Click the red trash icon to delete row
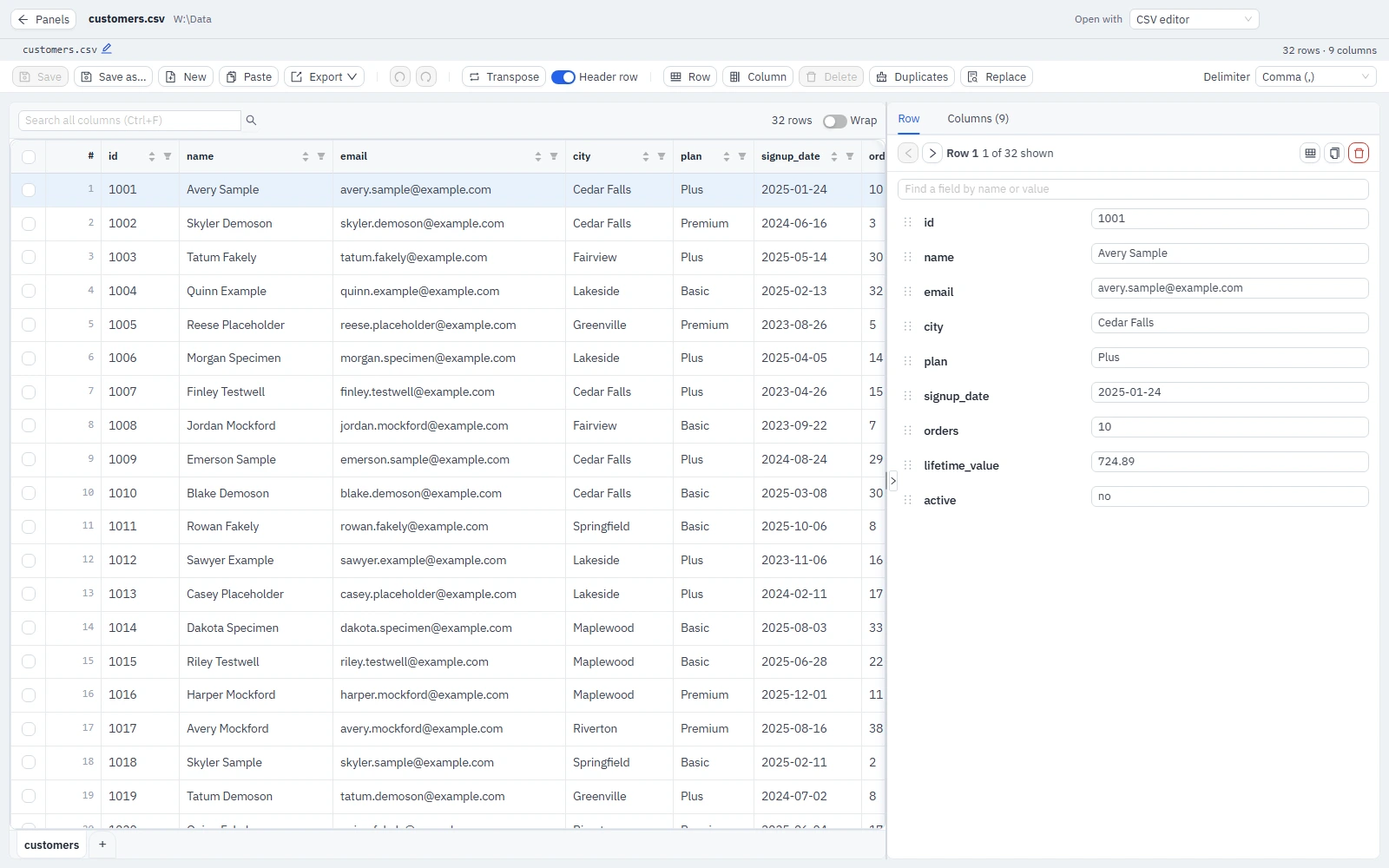 [1359, 153]
